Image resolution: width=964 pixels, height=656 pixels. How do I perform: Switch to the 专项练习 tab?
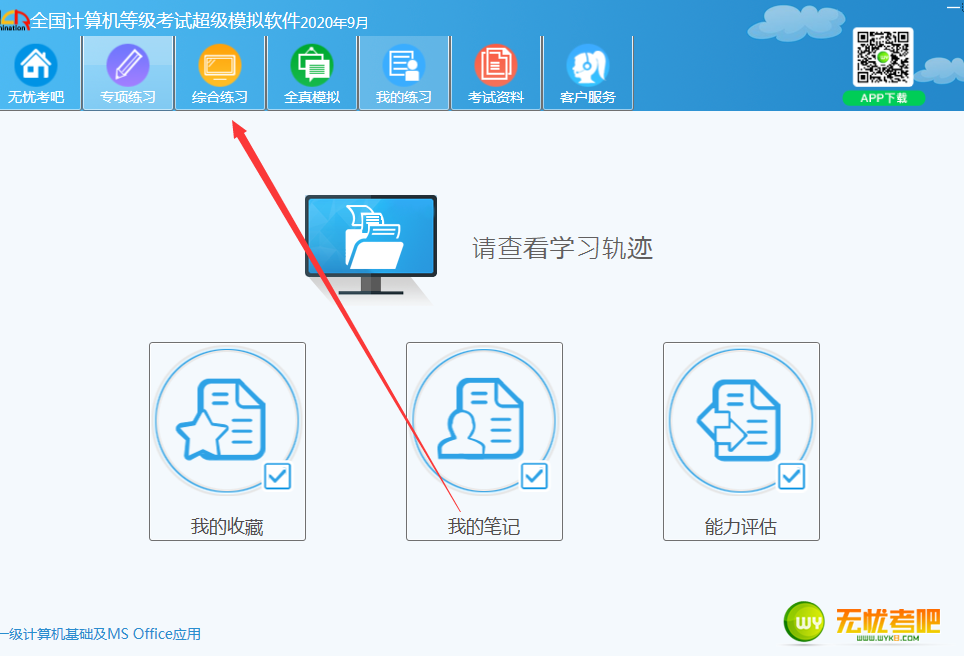127,73
